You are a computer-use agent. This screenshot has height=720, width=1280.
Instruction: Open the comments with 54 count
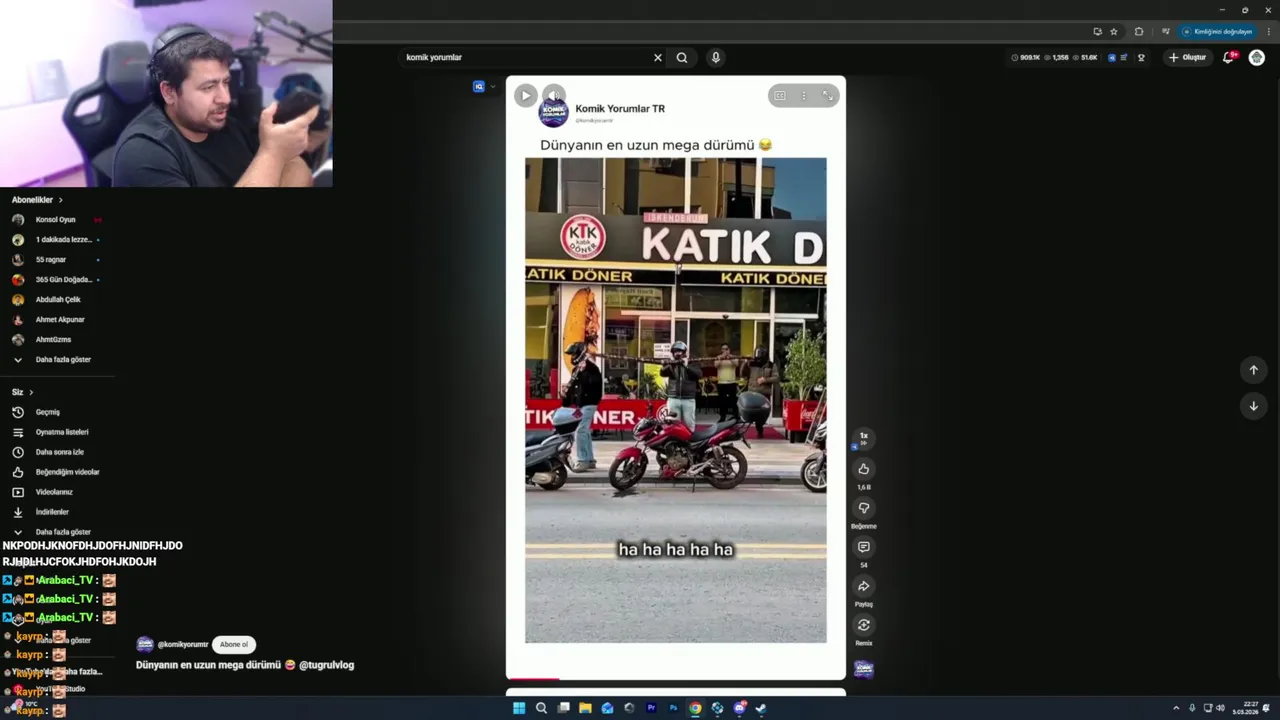pyautogui.click(x=864, y=547)
